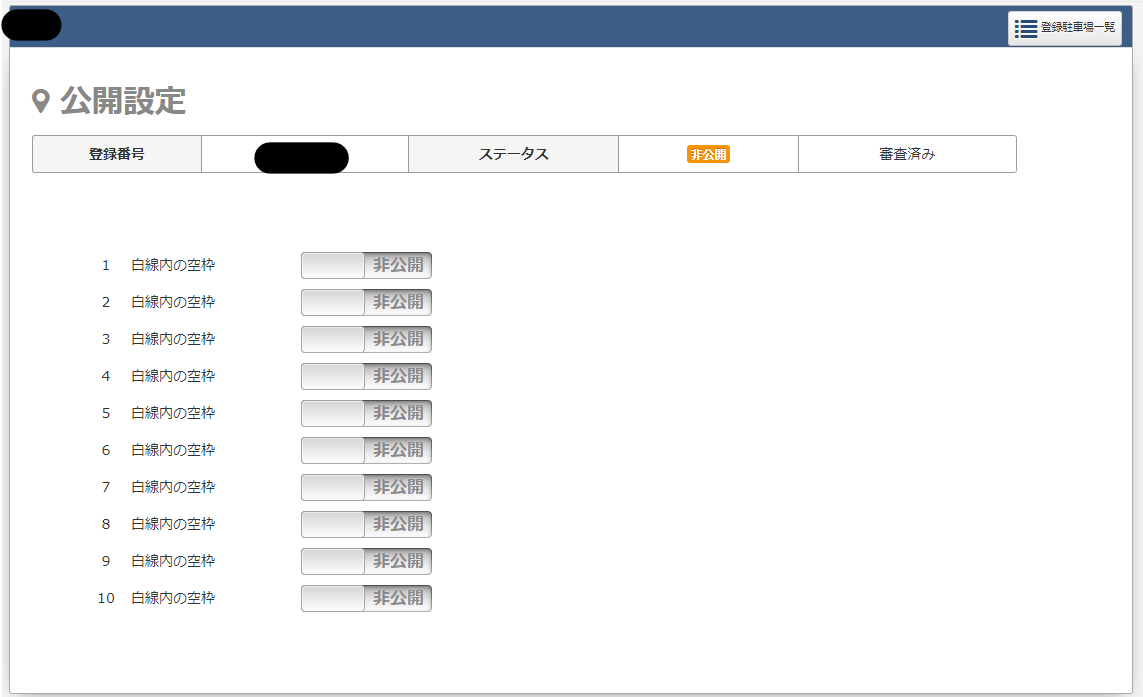This screenshot has height=697, width=1143.
Task: Toggle the 非公開 switch for slot 5
Action: [x=366, y=413]
